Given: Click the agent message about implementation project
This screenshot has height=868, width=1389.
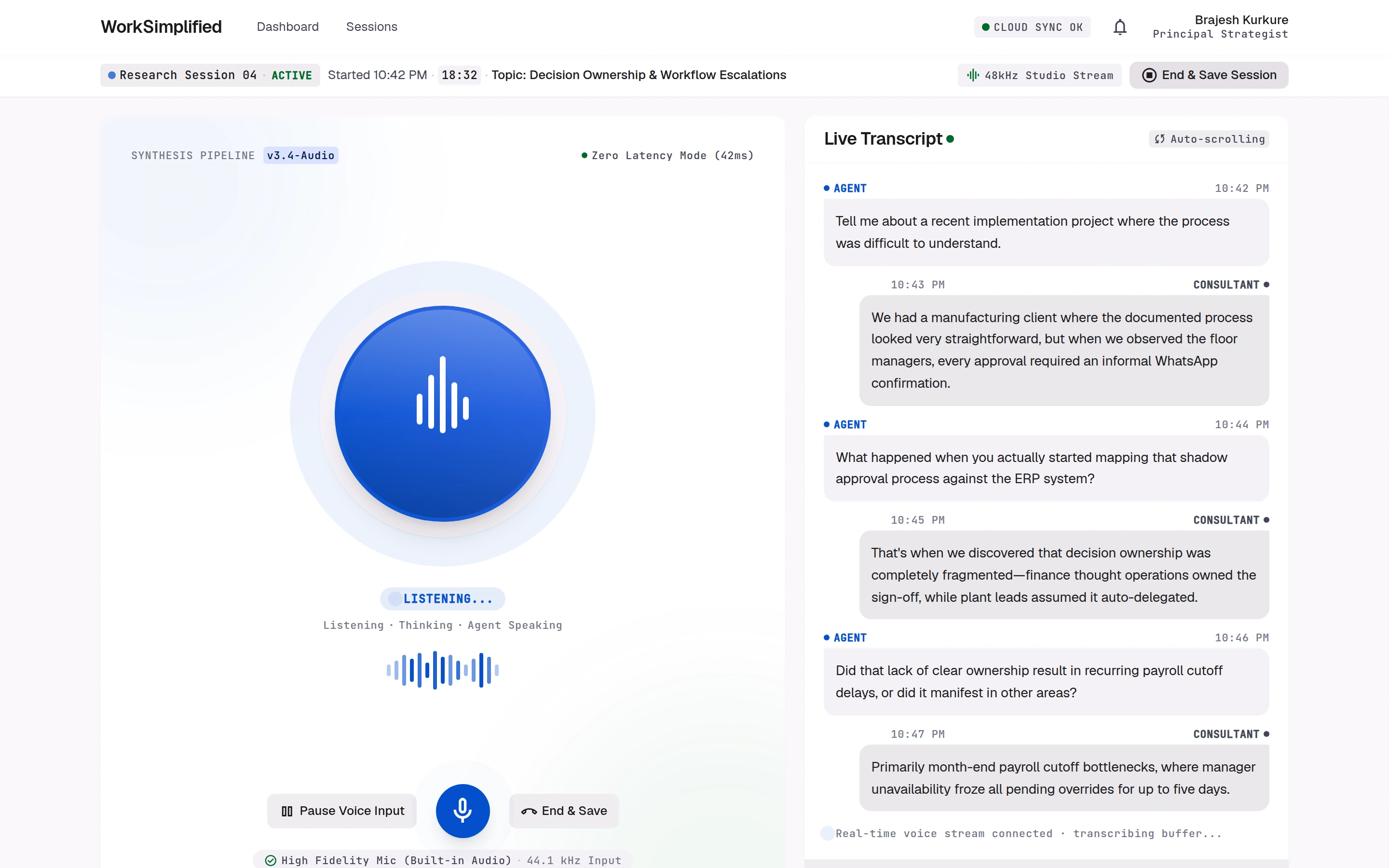Looking at the screenshot, I should (x=1046, y=232).
